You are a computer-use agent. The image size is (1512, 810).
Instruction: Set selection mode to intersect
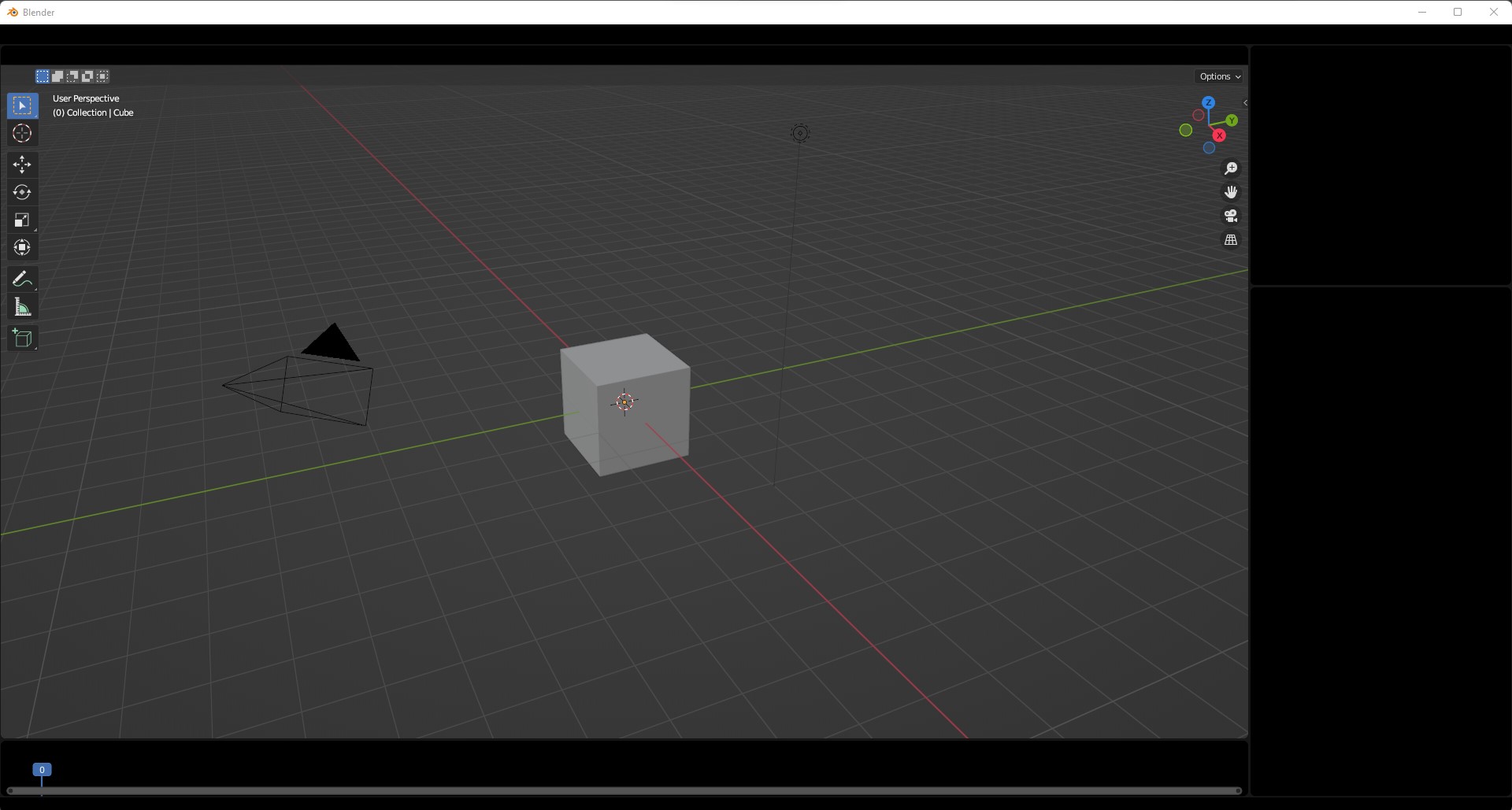pos(102,76)
